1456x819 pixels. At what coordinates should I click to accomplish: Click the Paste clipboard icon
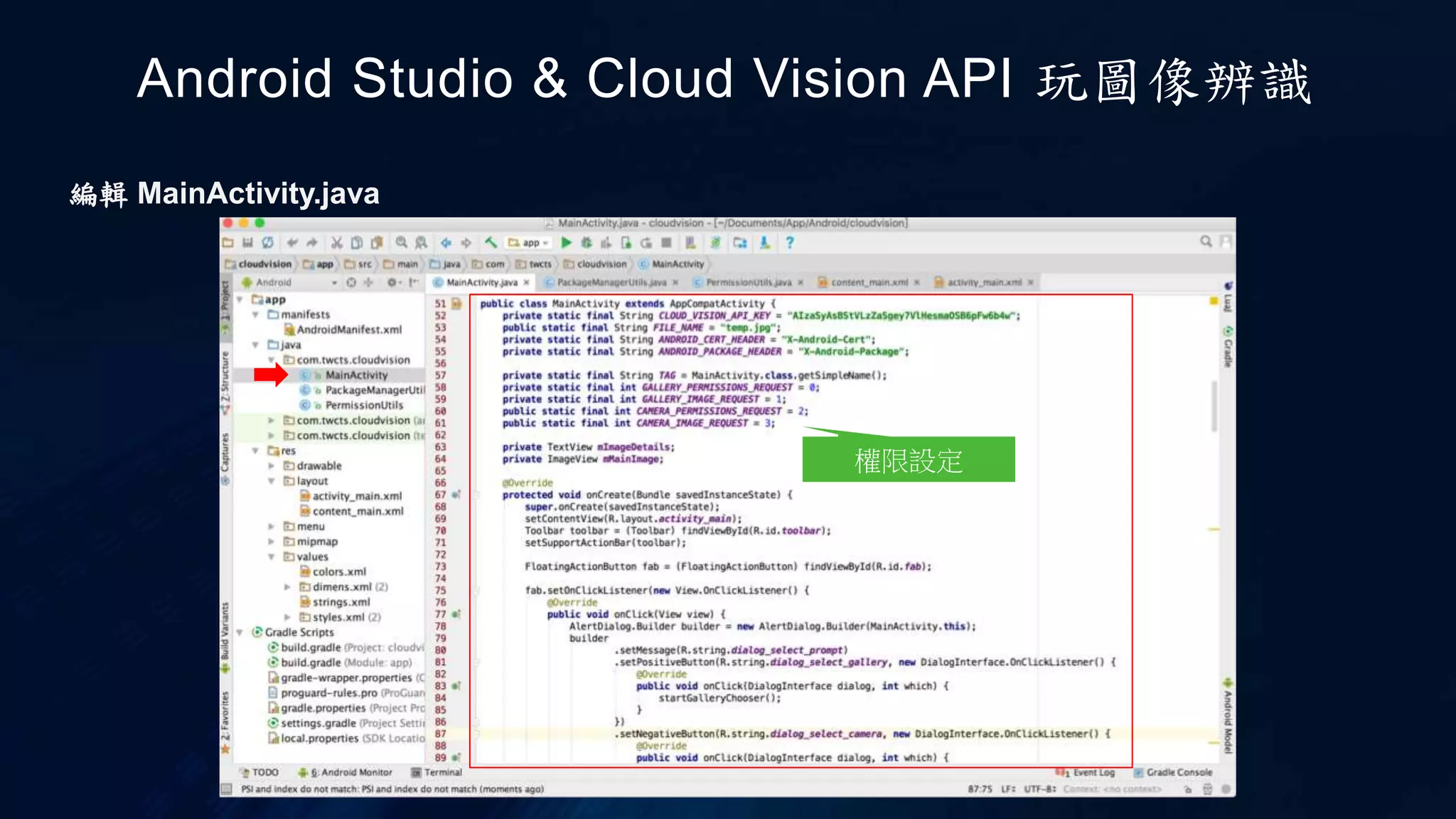pos(377,242)
